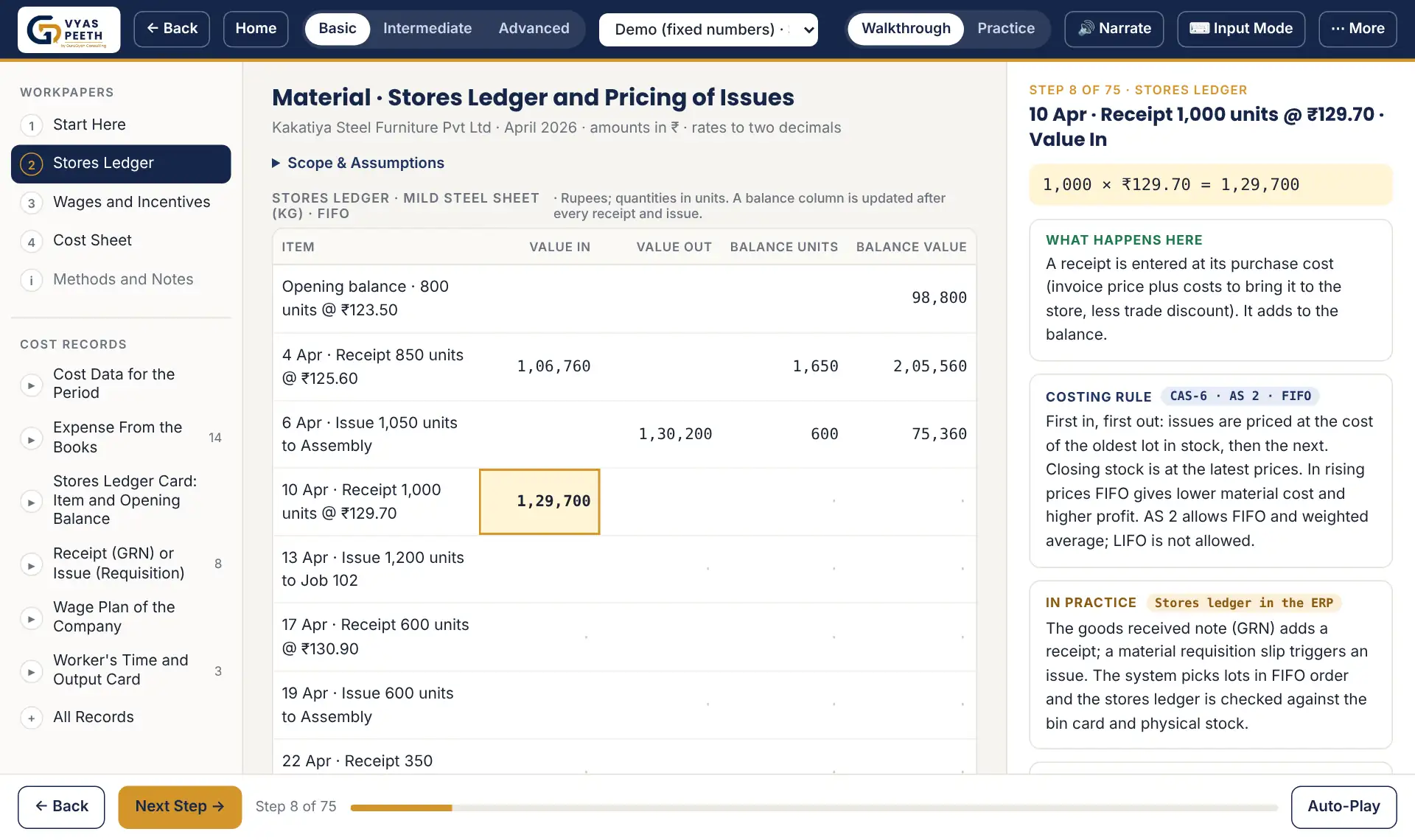Expand the Scope & Assumptions section

tap(358, 163)
